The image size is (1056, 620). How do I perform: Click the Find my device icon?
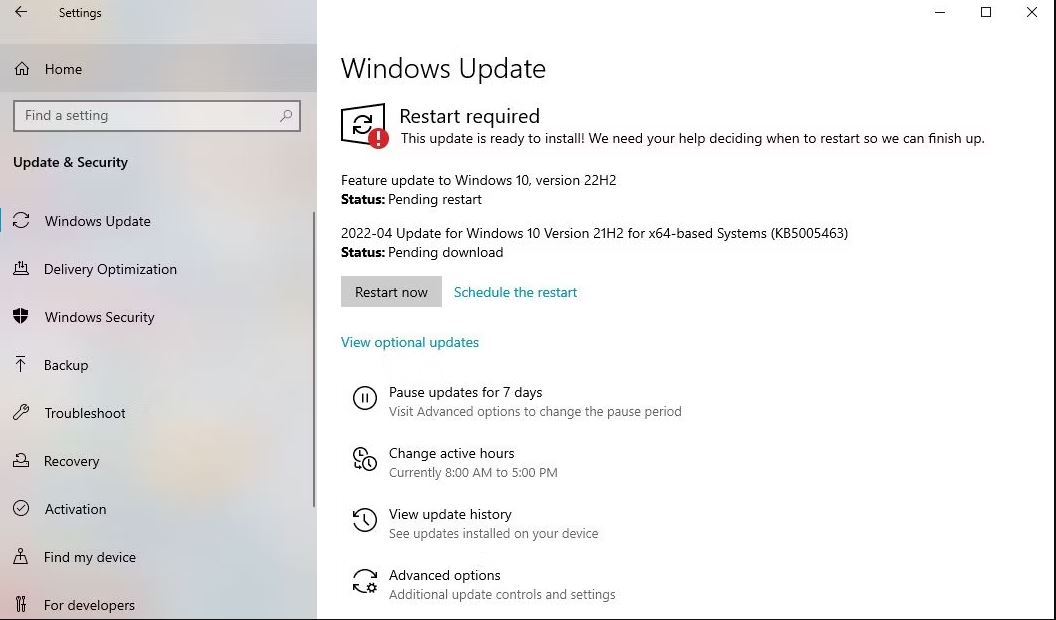21,557
